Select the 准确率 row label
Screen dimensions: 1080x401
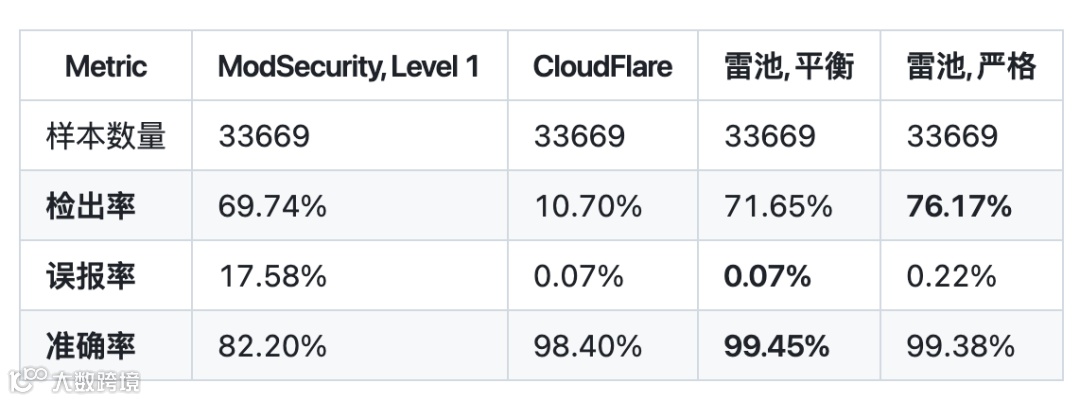click(91, 346)
